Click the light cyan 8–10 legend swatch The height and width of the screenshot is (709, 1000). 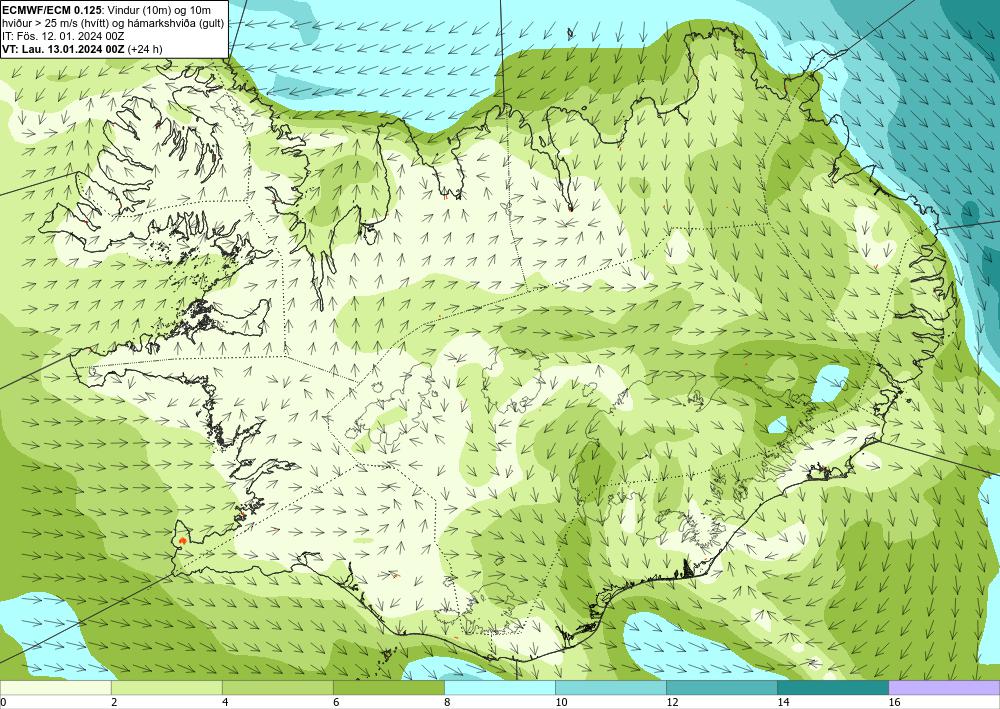pyautogui.click(x=499, y=688)
